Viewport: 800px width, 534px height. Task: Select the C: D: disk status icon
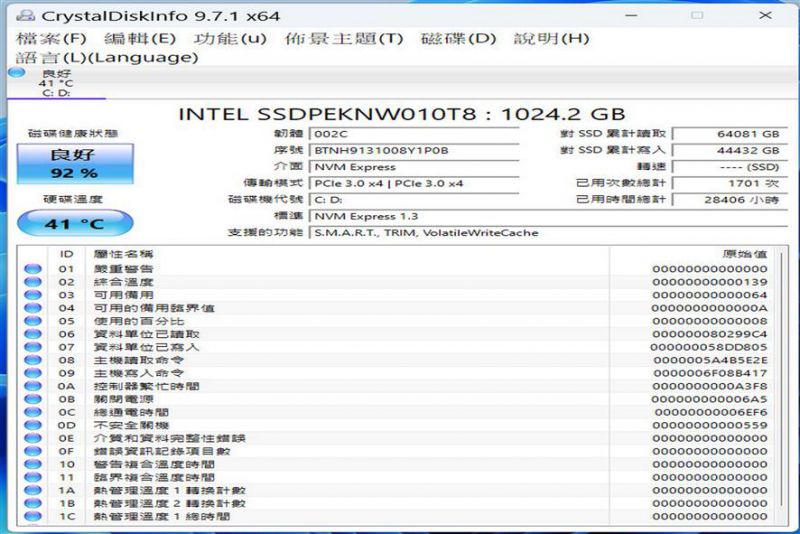(18, 74)
